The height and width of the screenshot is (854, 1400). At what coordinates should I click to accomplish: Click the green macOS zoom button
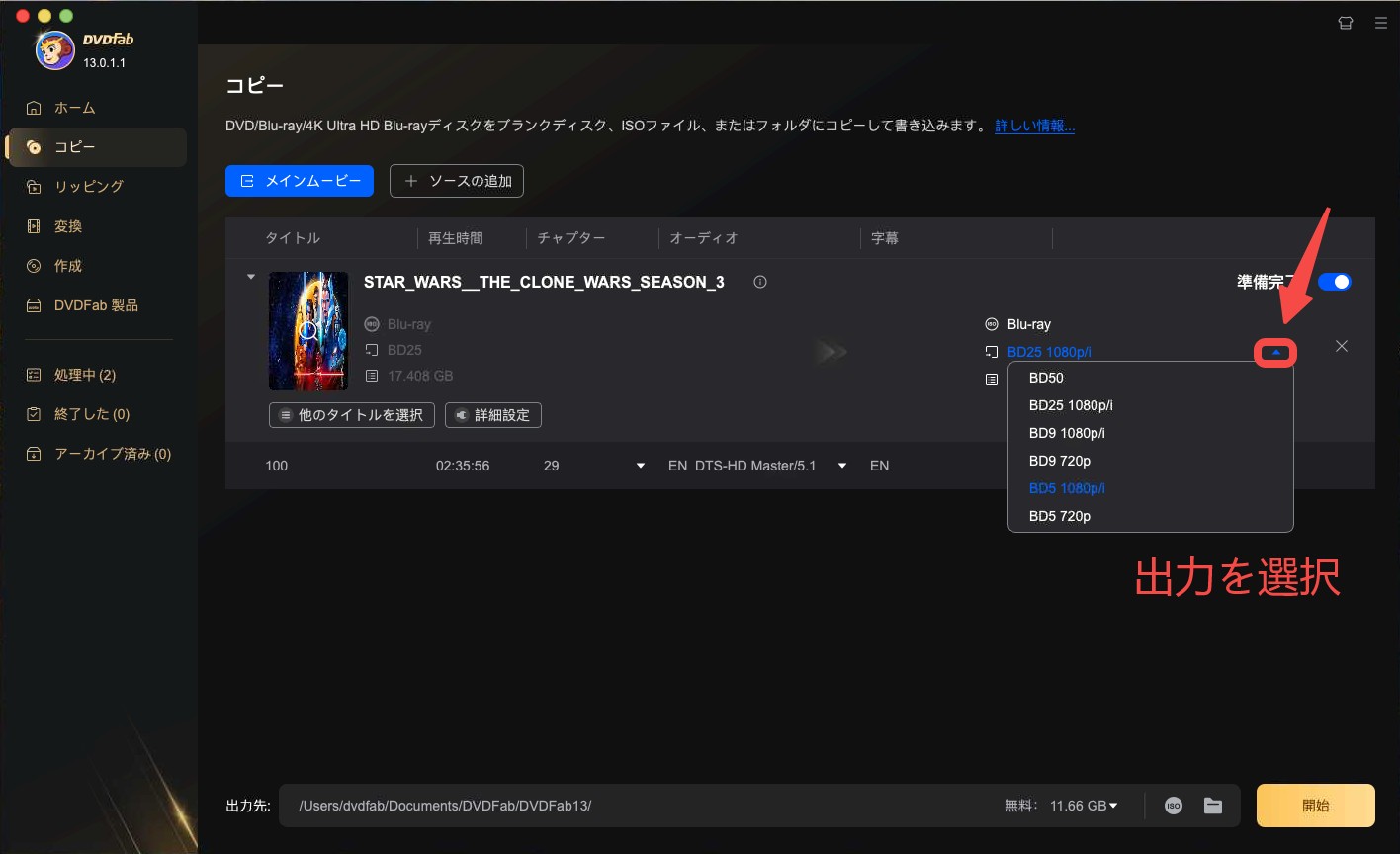coord(66,16)
